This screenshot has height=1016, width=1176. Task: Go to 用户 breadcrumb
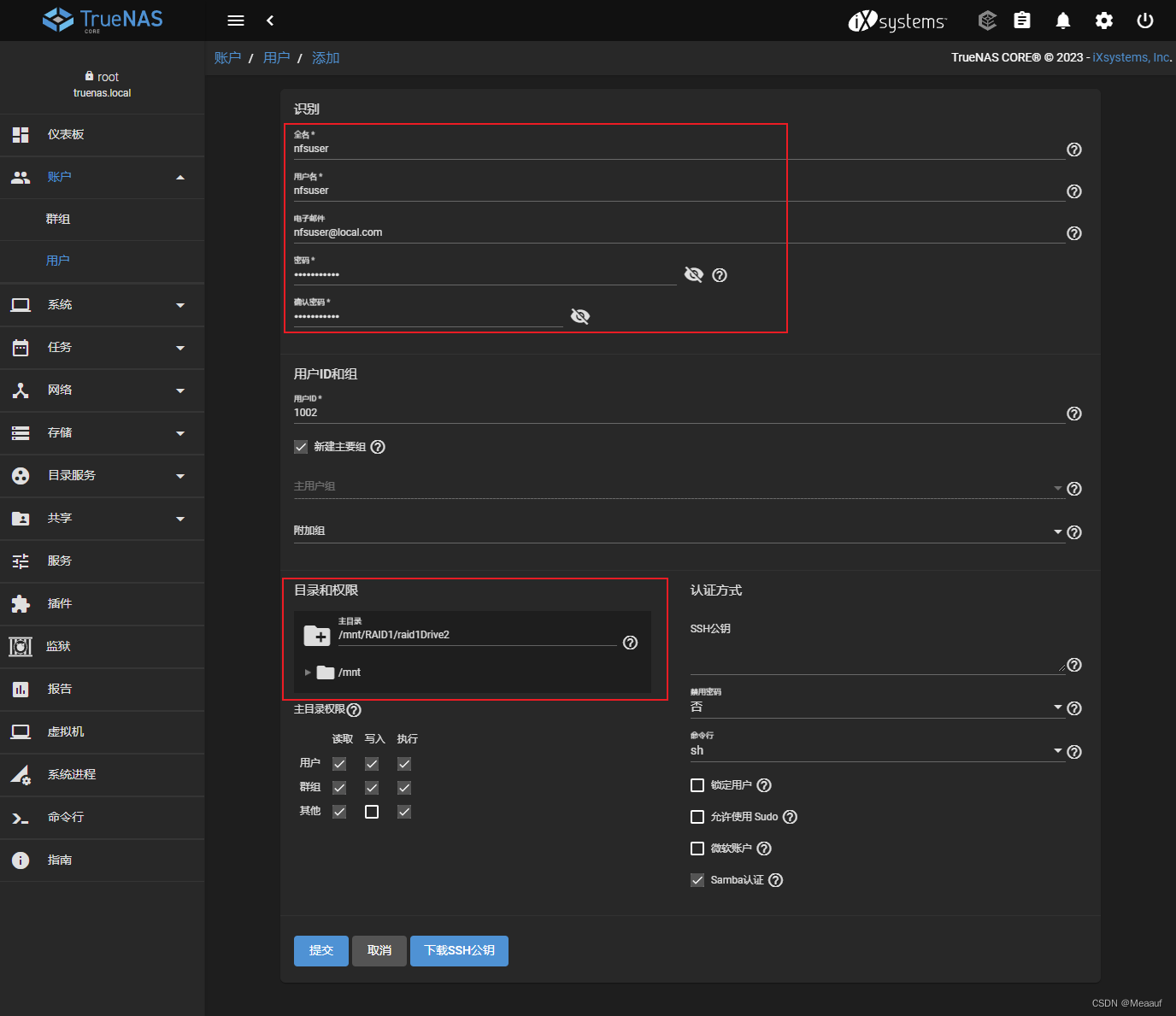pos(276,58)
